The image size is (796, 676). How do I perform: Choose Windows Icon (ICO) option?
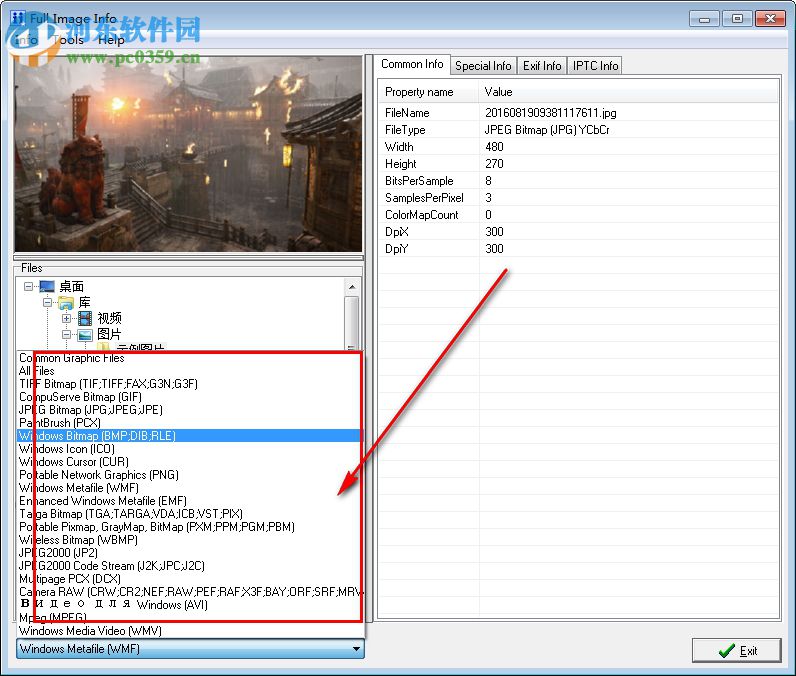coord(190,449)
